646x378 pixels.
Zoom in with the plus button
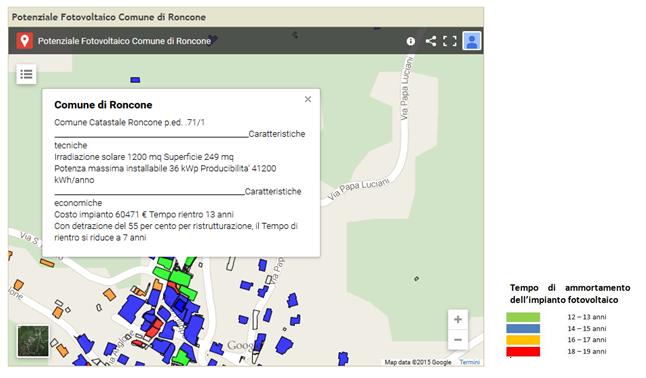[x=458, y=319]
